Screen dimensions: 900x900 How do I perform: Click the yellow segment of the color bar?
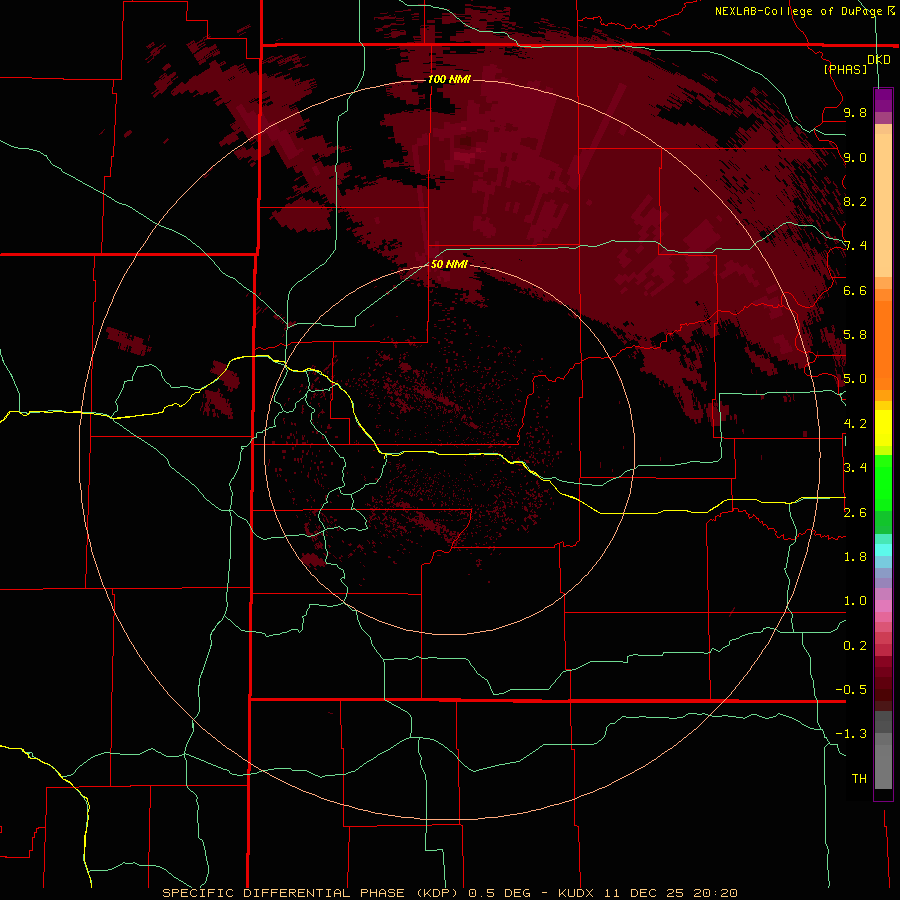click(x=883, y=428)
